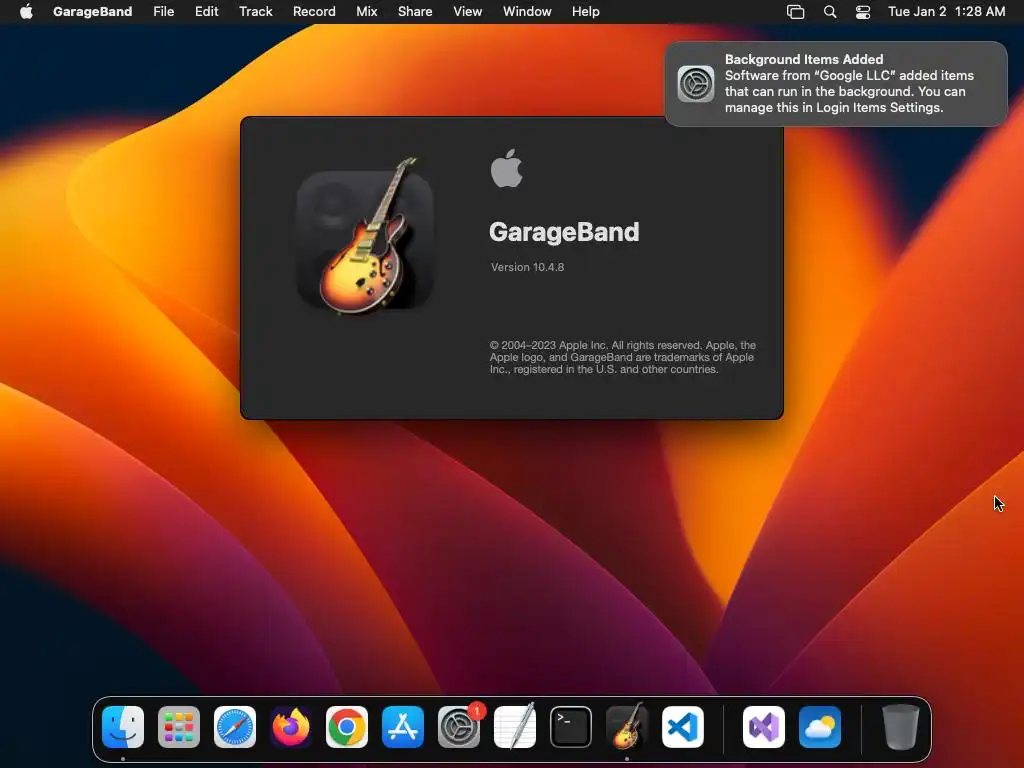Open the Record menu
Image resolution: width=1024 pixels, height=768 pixels.
[314, 12]
